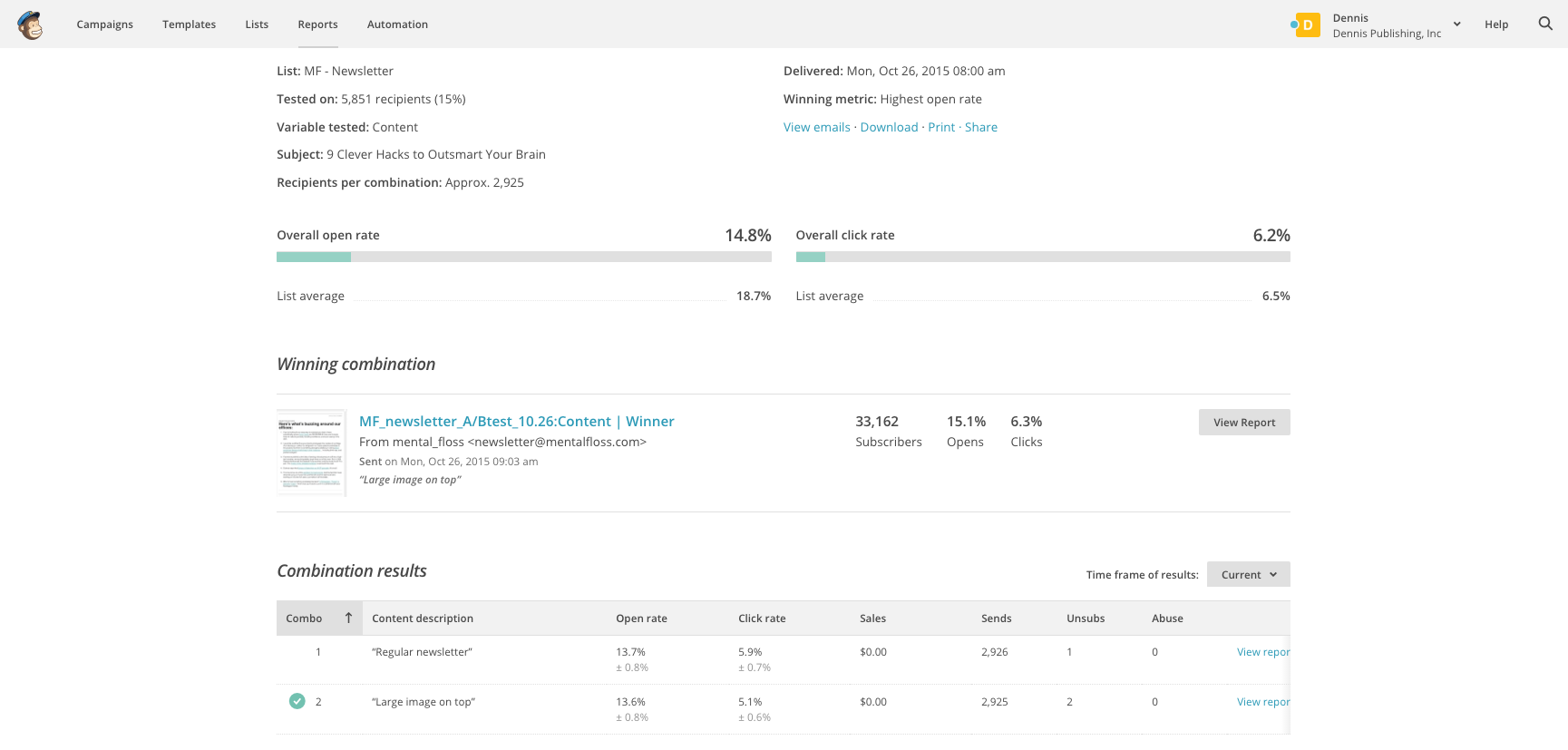Image resolution: width=1568 pixels, height=750 pixels.
Task: Click the 13.7% open rate value
Action: pos(630,652)
